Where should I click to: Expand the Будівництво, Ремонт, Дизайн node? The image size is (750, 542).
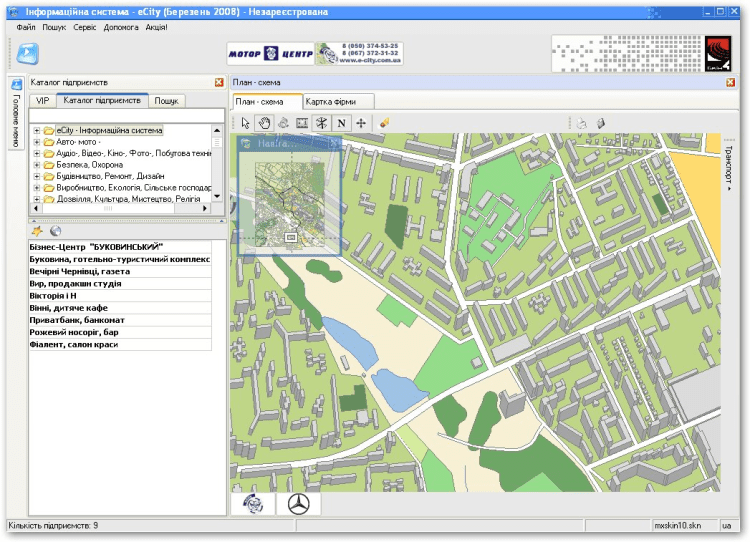[37, 176]
